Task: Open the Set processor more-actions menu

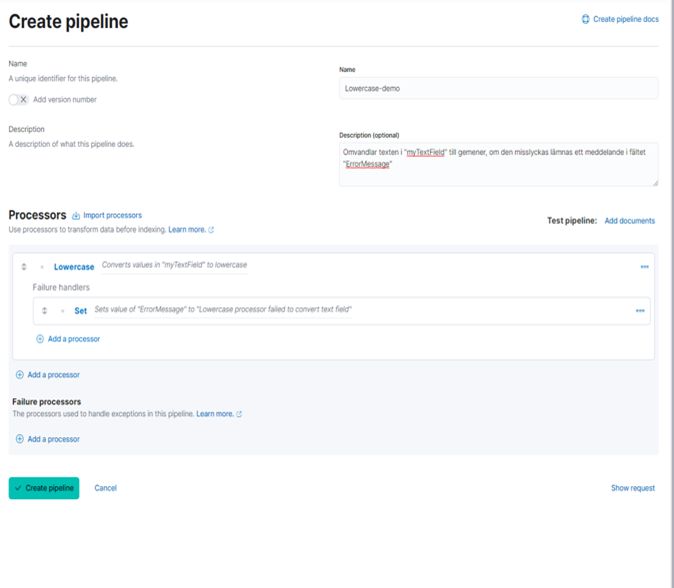Action: (639, 311)
